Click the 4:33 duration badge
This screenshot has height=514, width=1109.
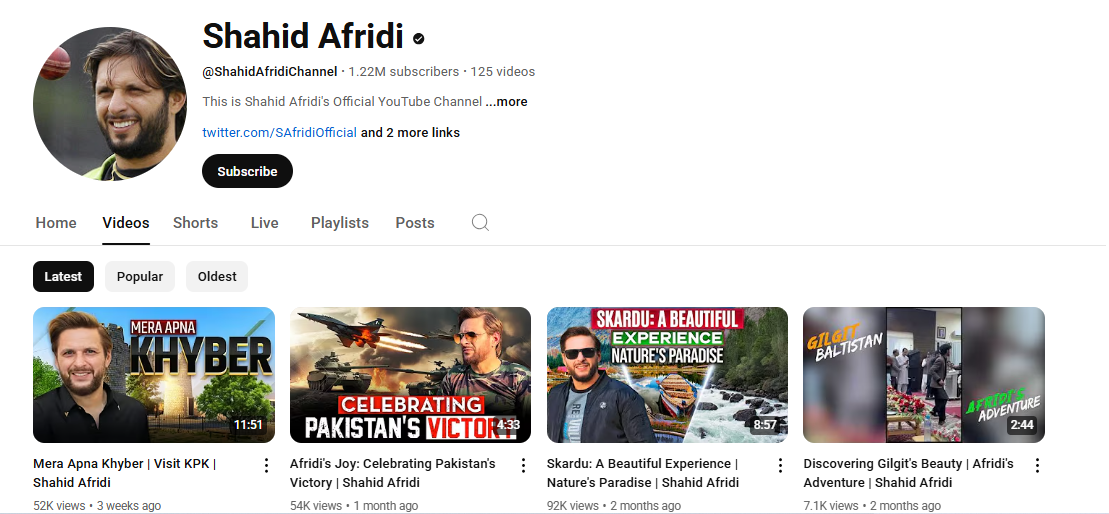point(508,425)
